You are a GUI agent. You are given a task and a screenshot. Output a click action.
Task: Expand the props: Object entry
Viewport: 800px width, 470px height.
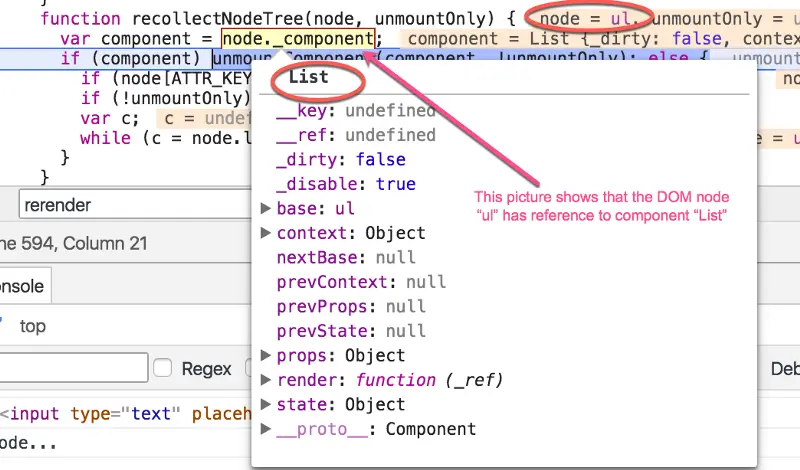tap(265, 355)
